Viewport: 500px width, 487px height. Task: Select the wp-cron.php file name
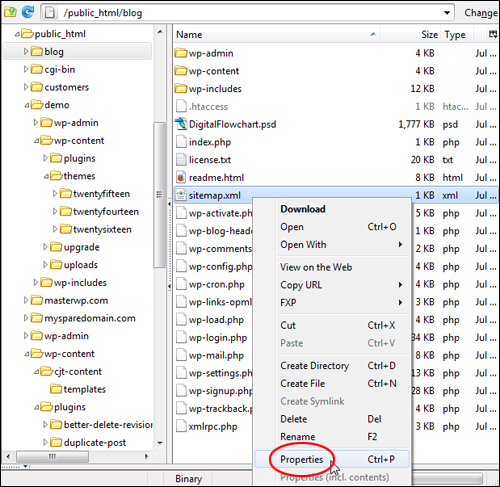(217, 284)
